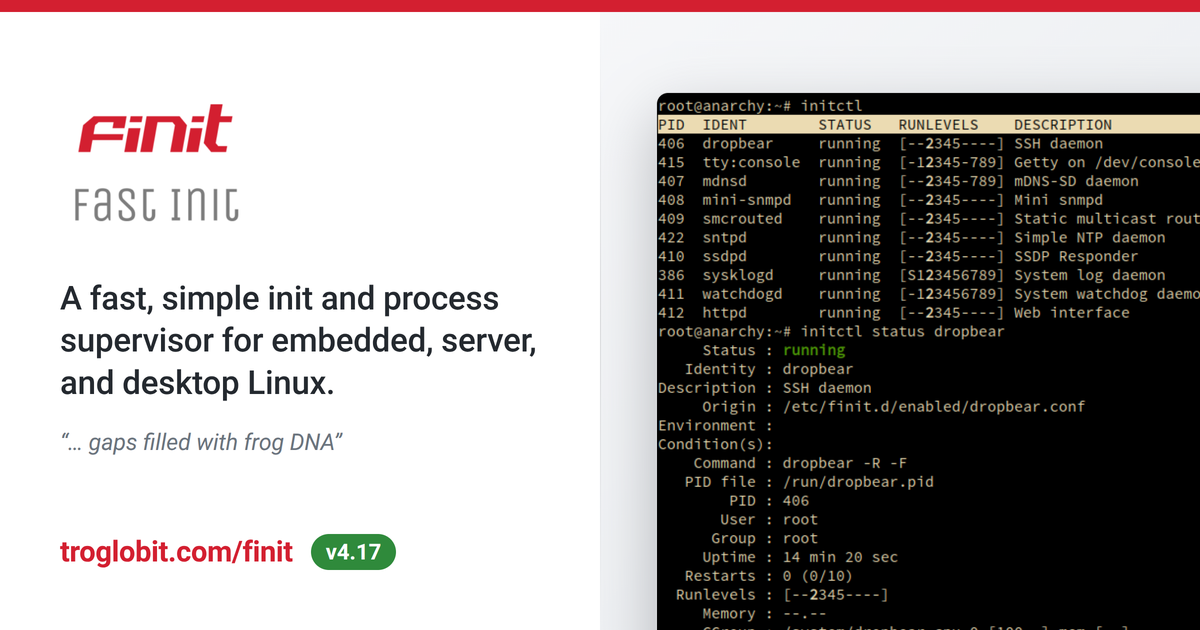1200x630 pixels.
Task: Click the tagline 'A fast, simple init' paragraph
Action: point(300,340)
